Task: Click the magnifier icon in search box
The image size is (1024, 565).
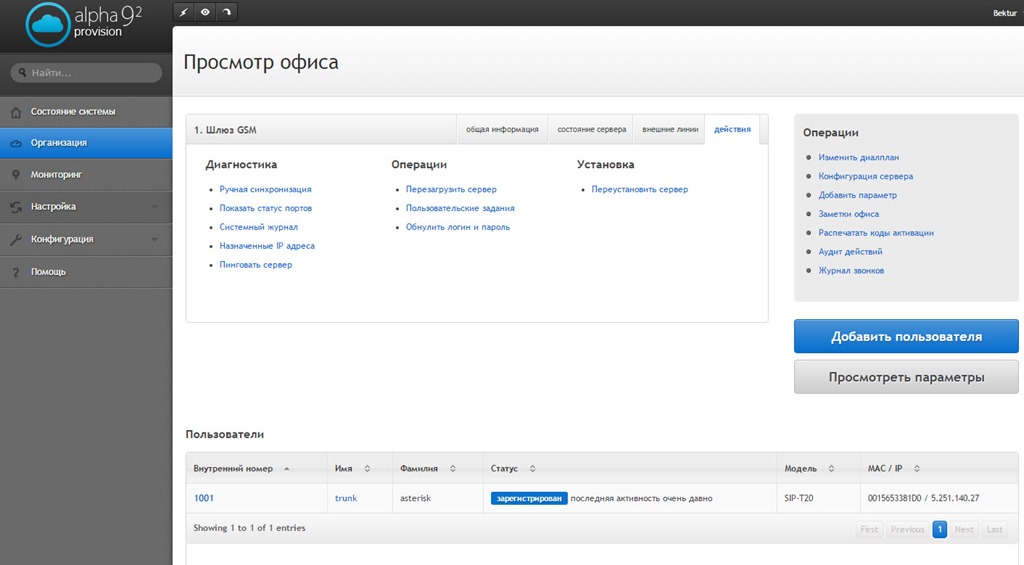Action: click(x=22, y=73)
